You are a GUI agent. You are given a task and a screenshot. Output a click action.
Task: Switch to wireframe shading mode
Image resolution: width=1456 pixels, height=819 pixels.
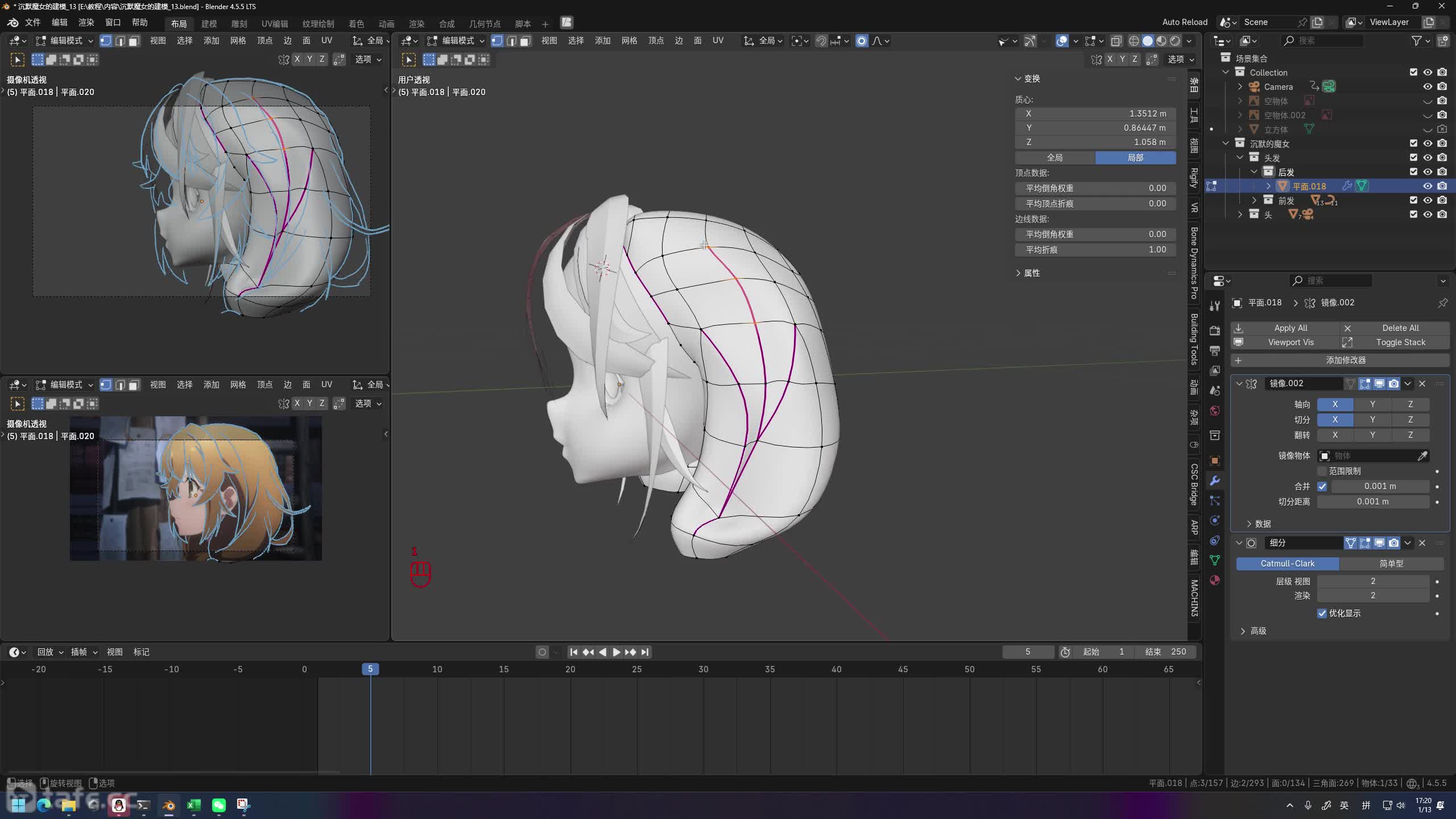pyautogui.click(x=1134, y=41)
